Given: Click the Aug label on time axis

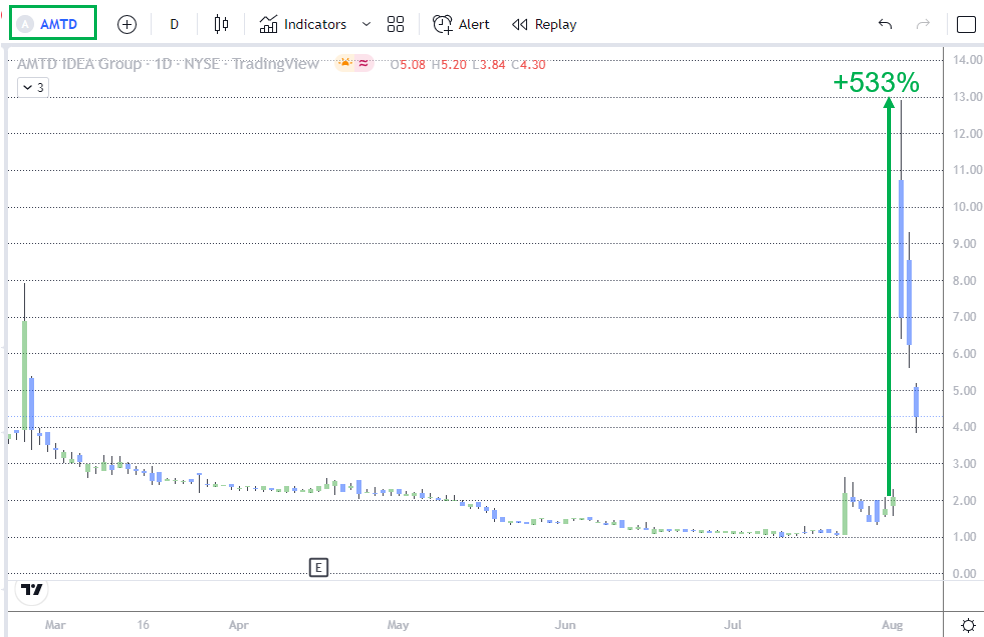Looking at the screenshot, I should pos(892,625).
